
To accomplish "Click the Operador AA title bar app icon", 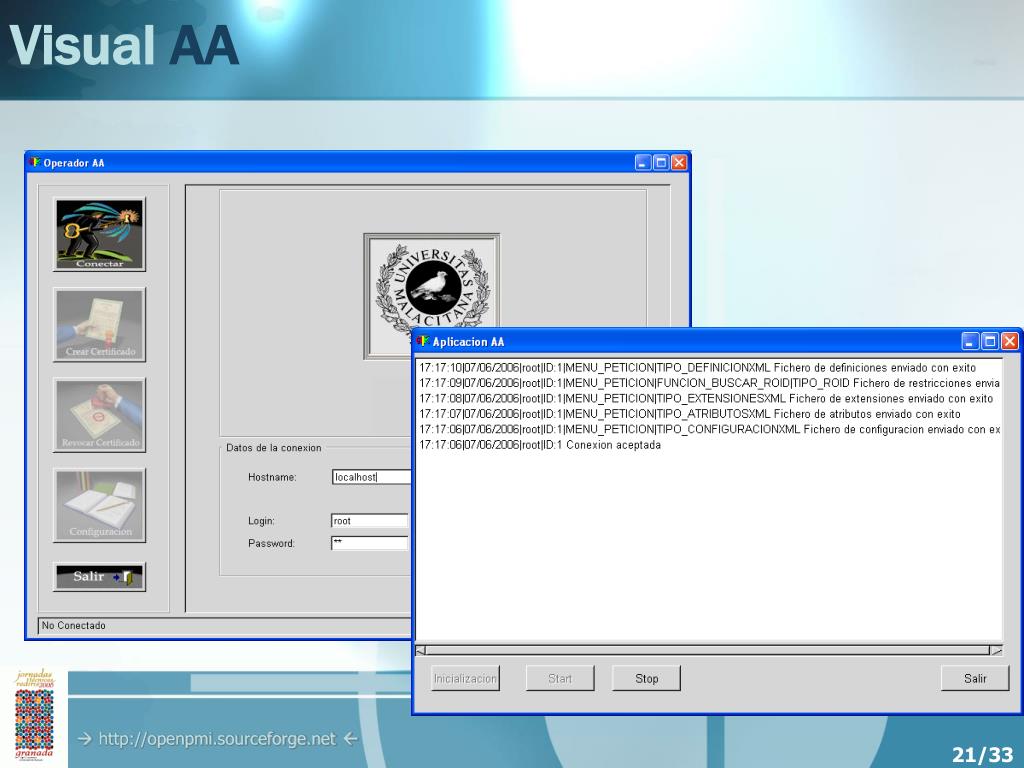I will tap(35, 162).
